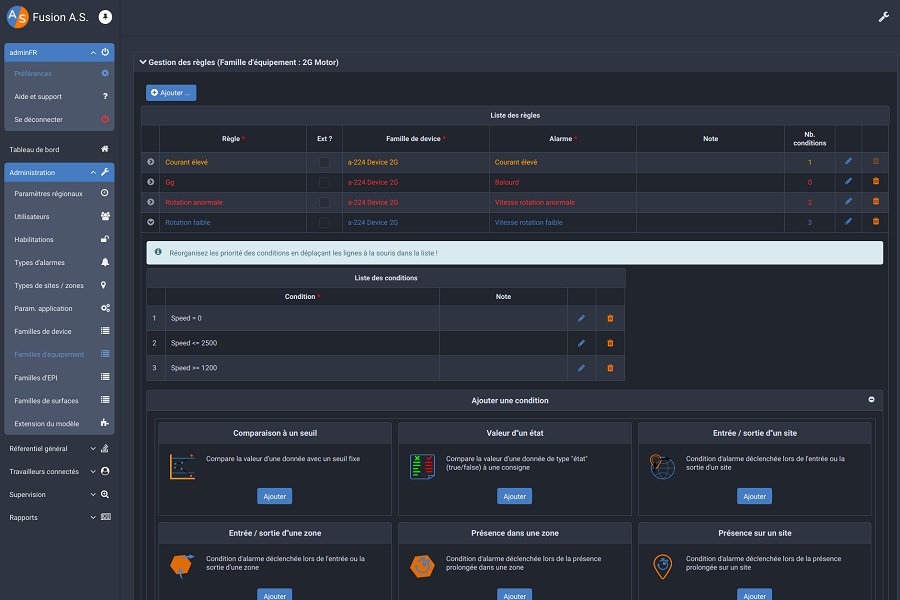Edit the Gg rule with pencil icon
Screen dimensions: 900x600
point(848,181)
